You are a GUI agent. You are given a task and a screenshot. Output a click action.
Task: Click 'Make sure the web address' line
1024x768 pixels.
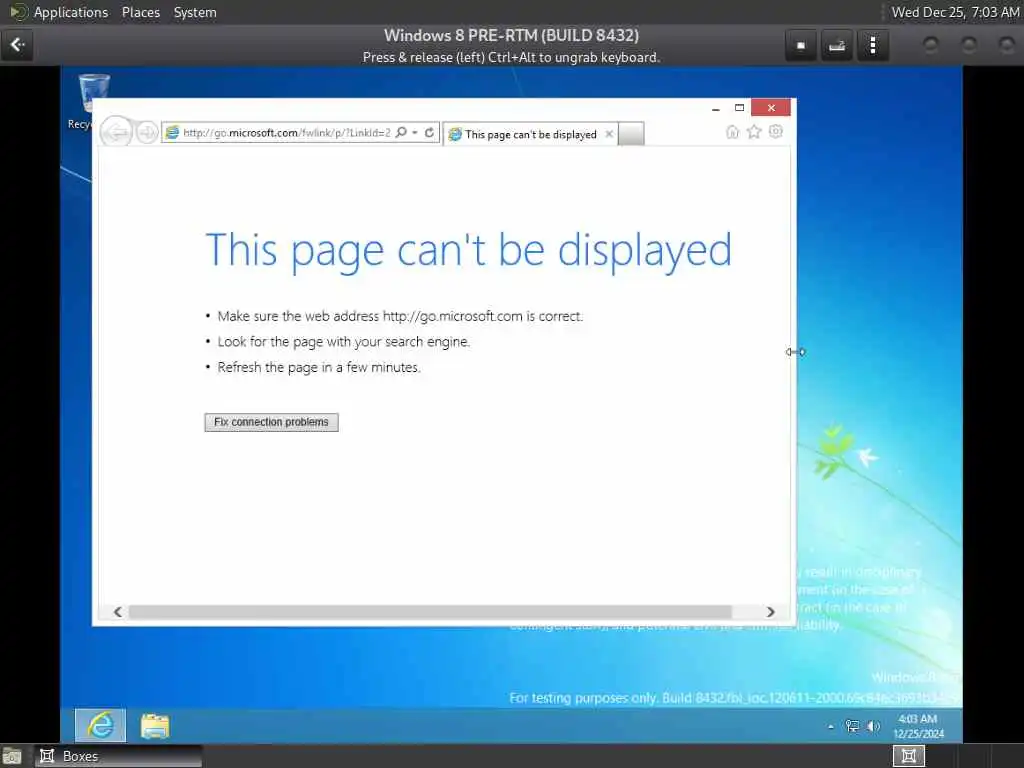[x=400, y=316]
